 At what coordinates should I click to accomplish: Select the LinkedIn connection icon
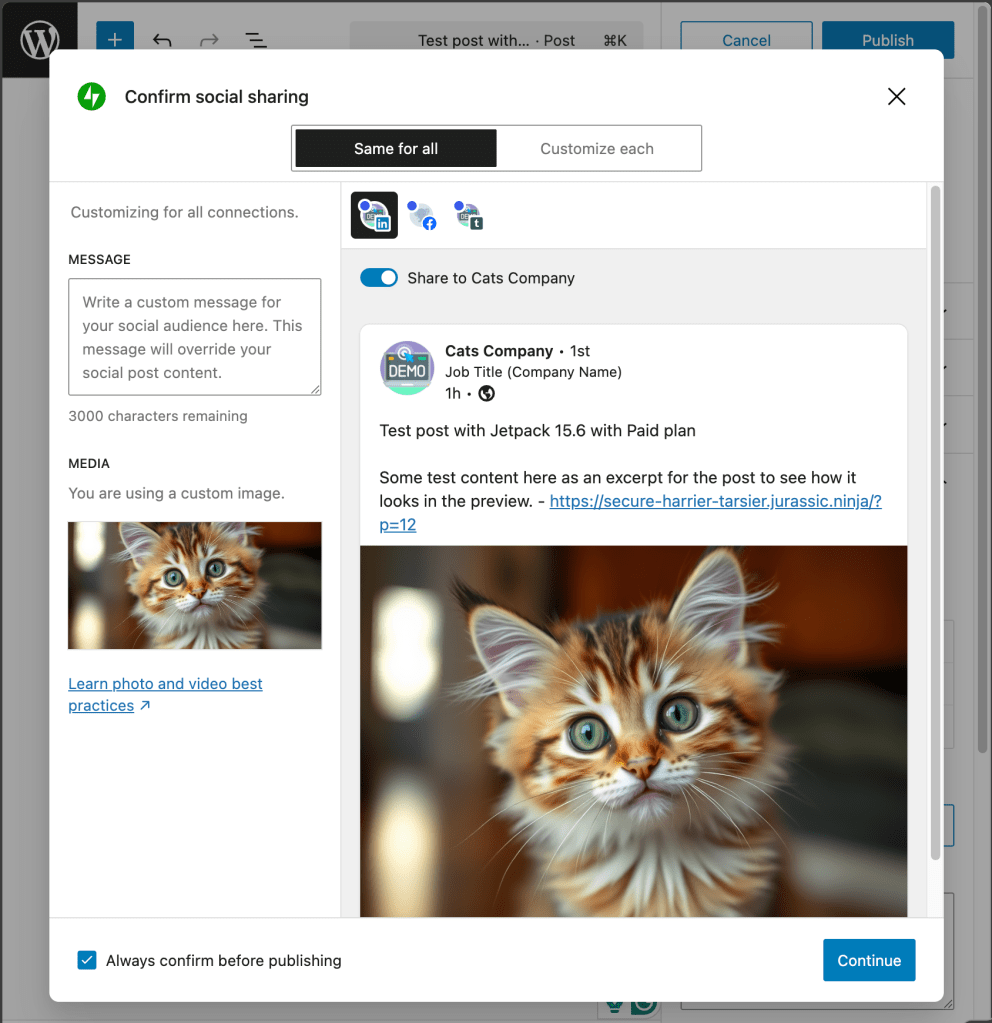[374, 215]
